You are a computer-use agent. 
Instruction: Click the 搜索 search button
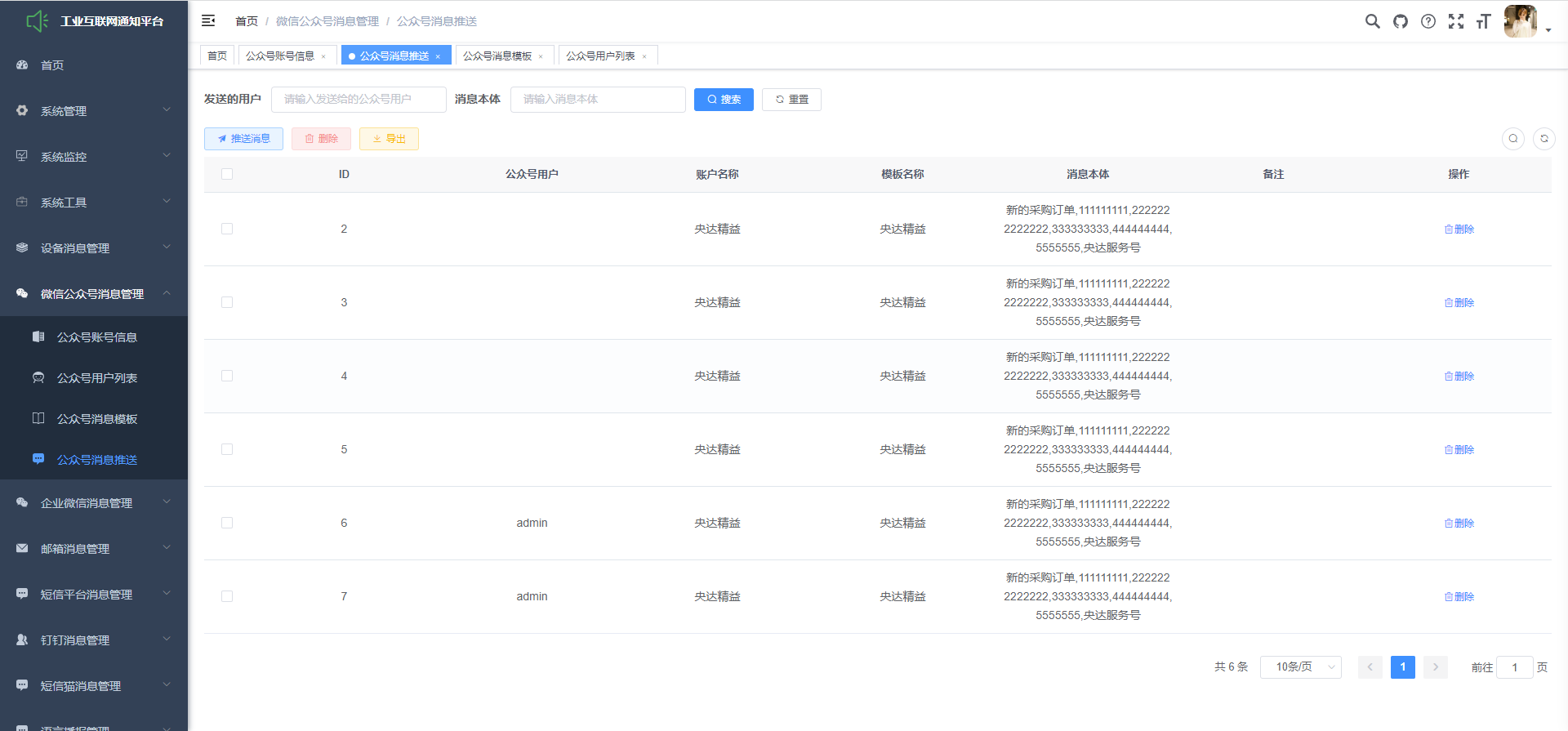tap(724, 100)
